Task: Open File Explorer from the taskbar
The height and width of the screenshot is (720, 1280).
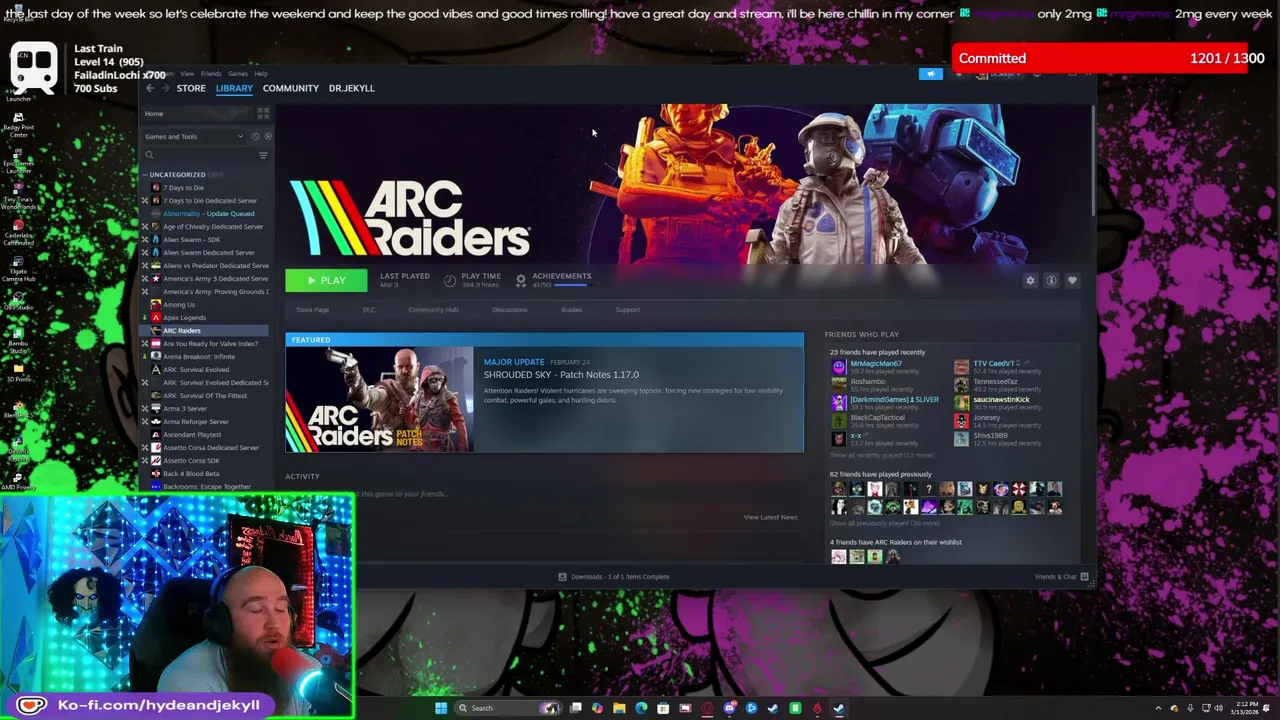Action: pos(619,708)
